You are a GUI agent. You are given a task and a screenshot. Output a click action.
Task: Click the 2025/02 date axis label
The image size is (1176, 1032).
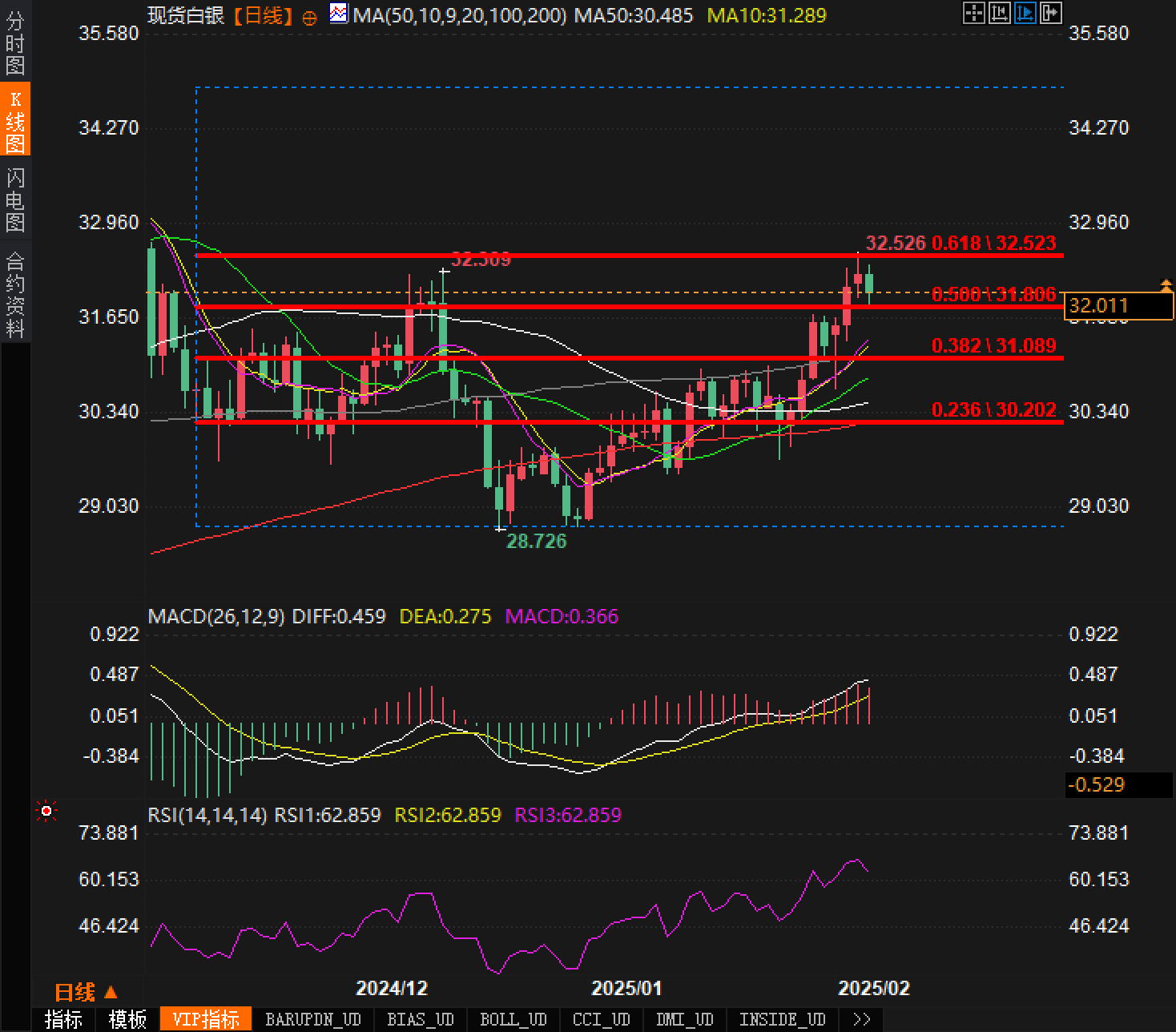[x=874, y=988]
